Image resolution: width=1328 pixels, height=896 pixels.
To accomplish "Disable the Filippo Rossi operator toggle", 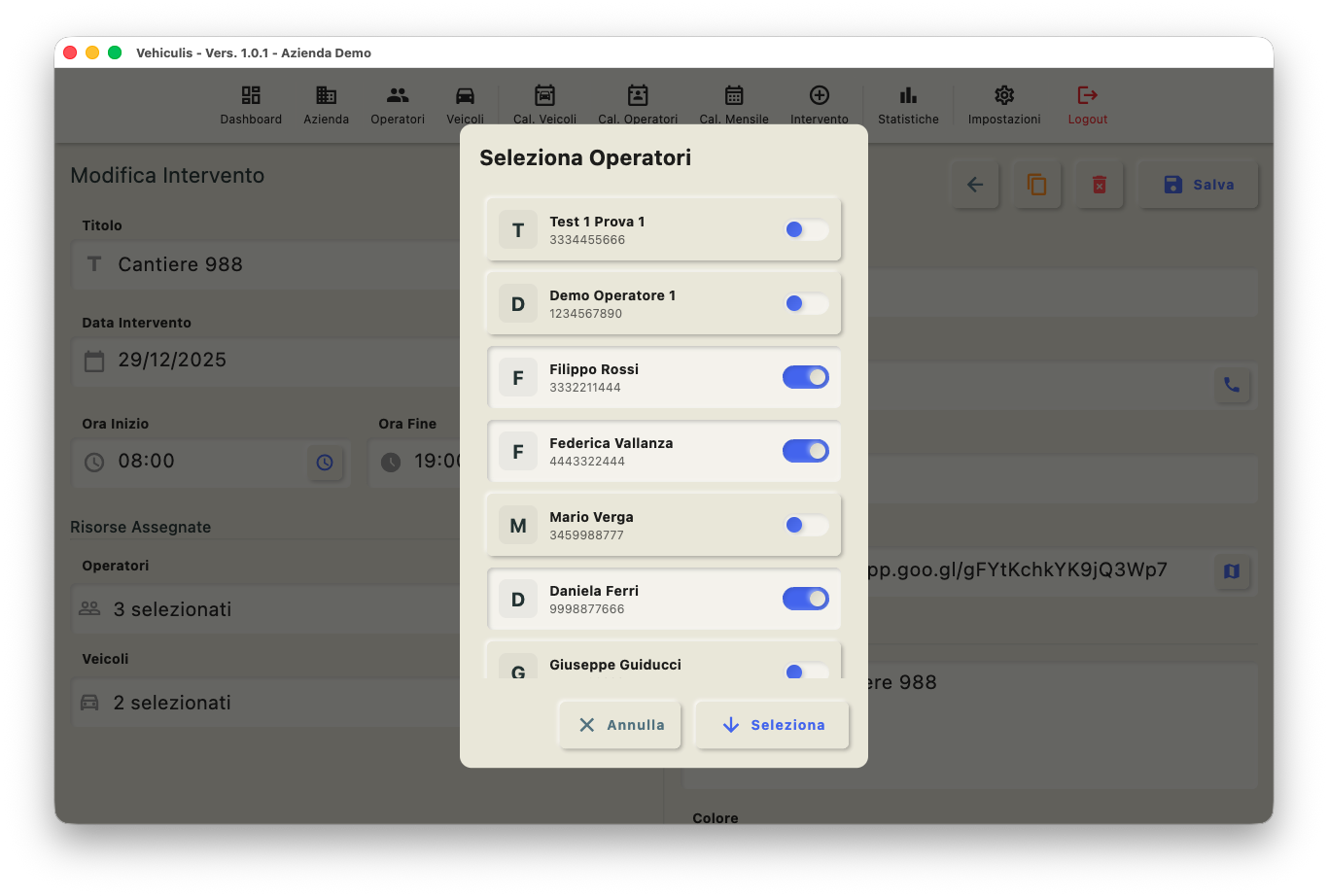I will tap(806, 377).
